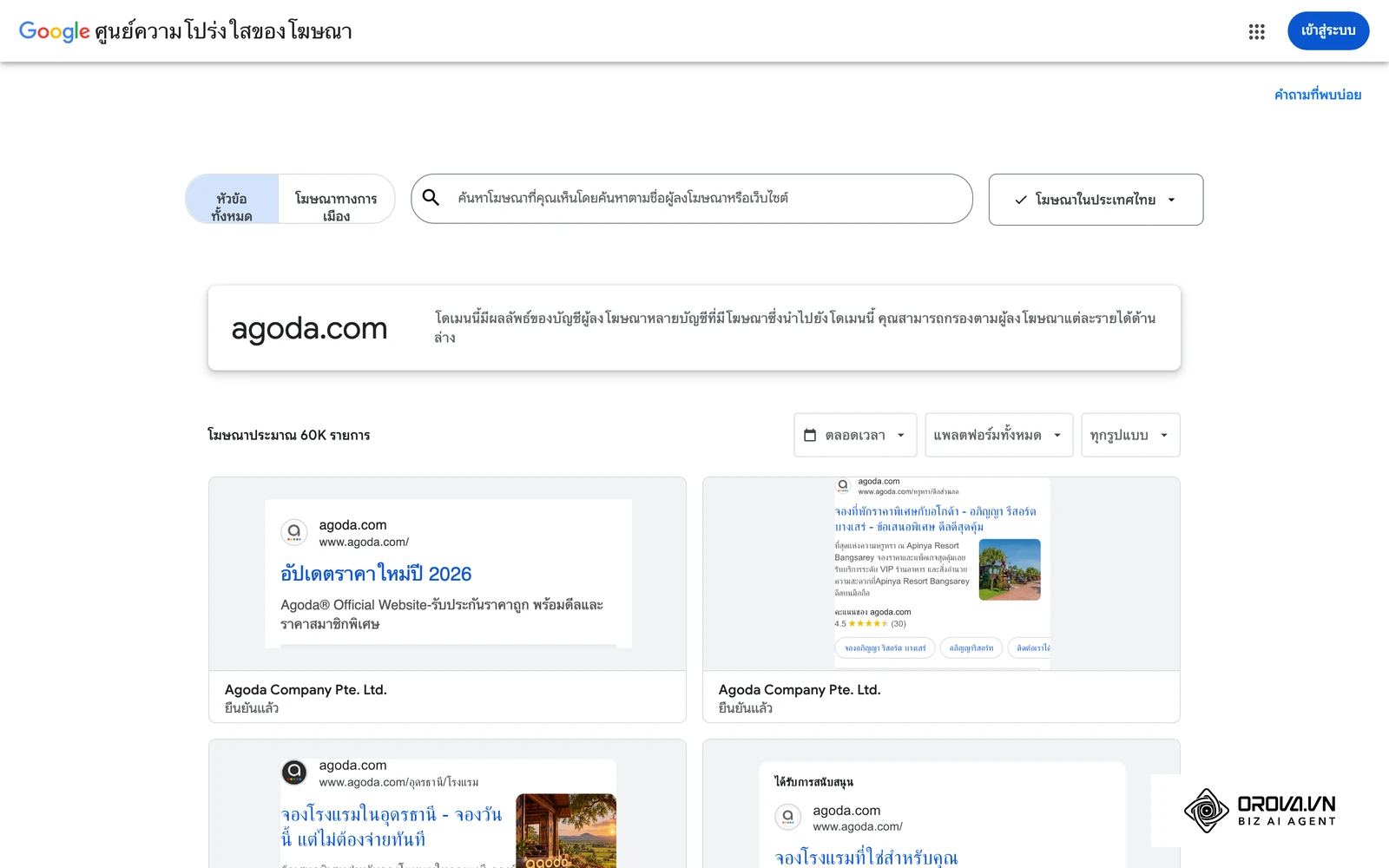Open the Google apps grid icon

(x=1256, y=31)
